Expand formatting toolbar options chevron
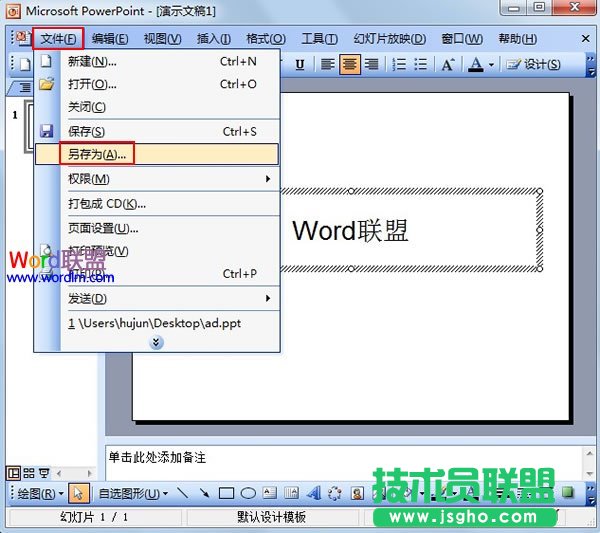The height and width of the screenshot is (533, 600). pos(591,65)
